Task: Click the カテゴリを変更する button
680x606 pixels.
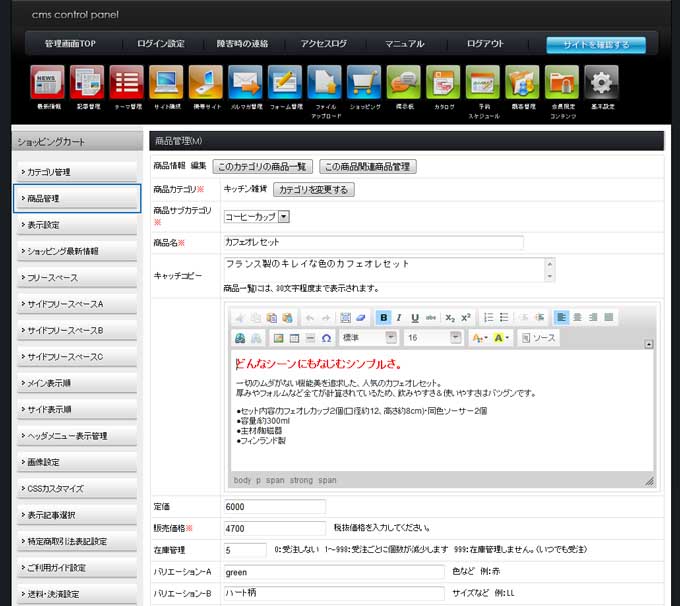Action: [x=313, y=189]
